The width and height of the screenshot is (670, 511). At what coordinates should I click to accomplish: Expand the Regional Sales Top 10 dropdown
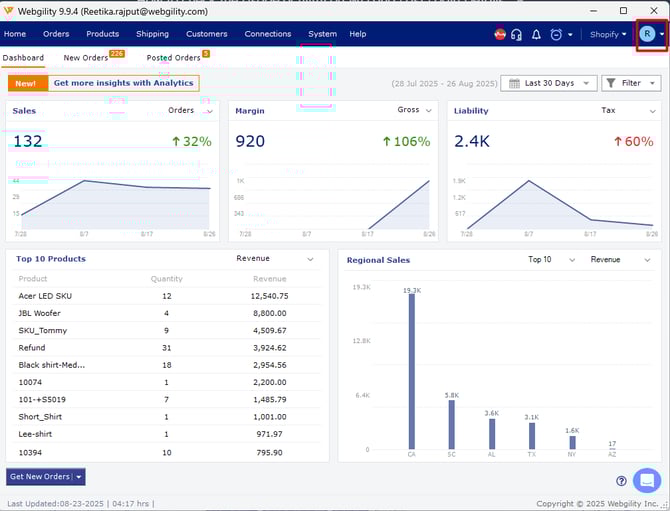click(x=547, y=259)
